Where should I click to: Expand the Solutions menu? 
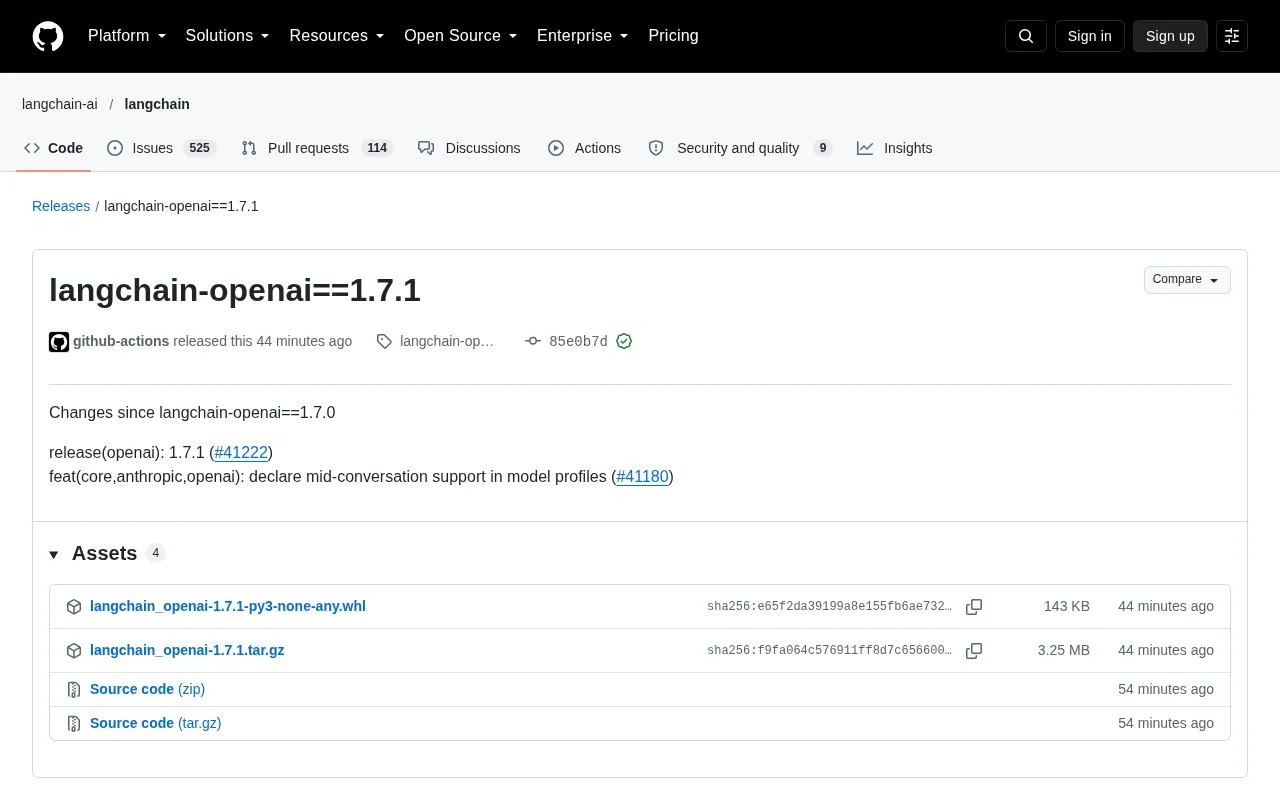coord(228,36)
